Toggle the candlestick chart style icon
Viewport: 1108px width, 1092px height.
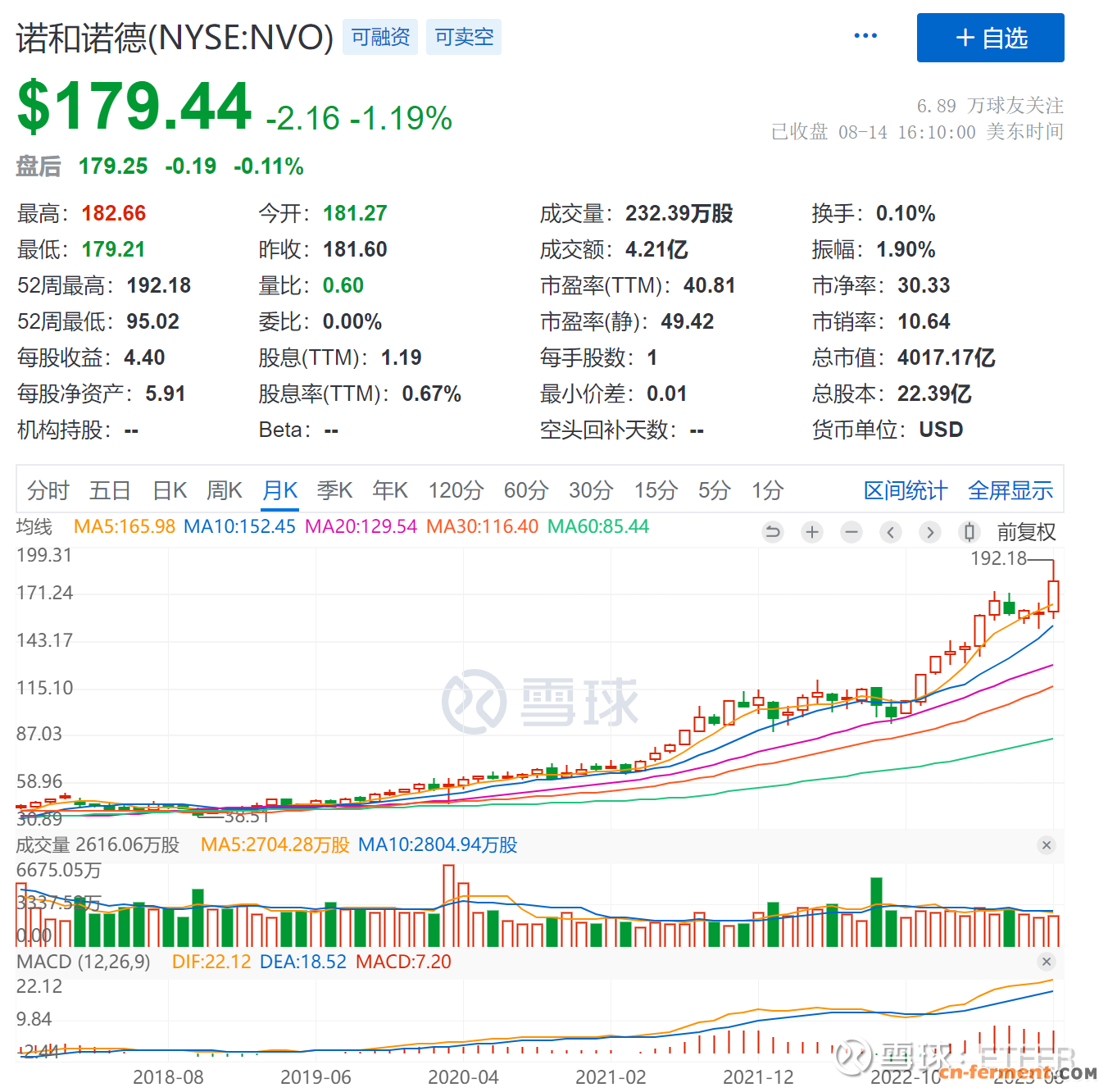969,532
